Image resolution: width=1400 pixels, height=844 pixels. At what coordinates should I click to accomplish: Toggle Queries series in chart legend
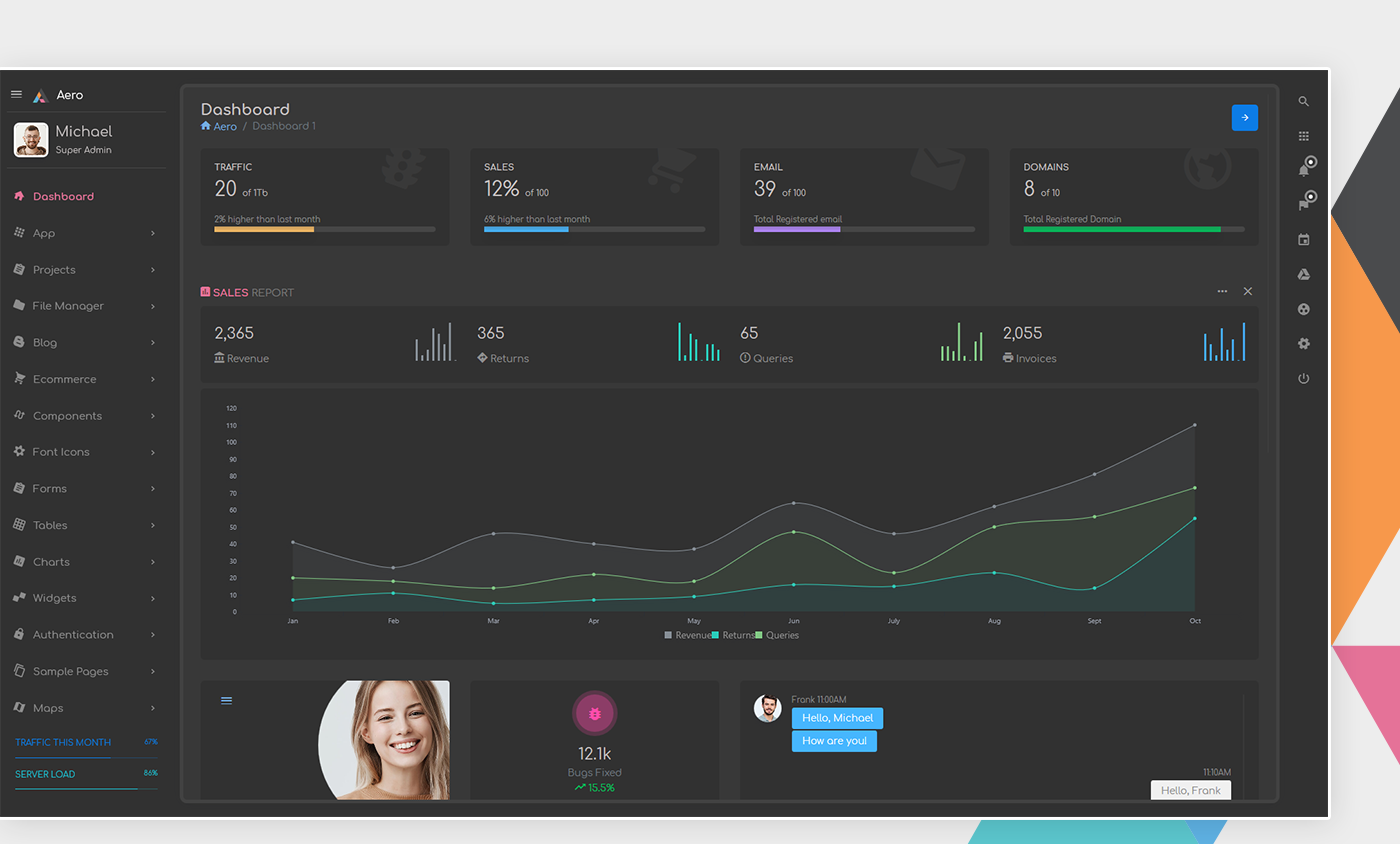click(777, 636)
